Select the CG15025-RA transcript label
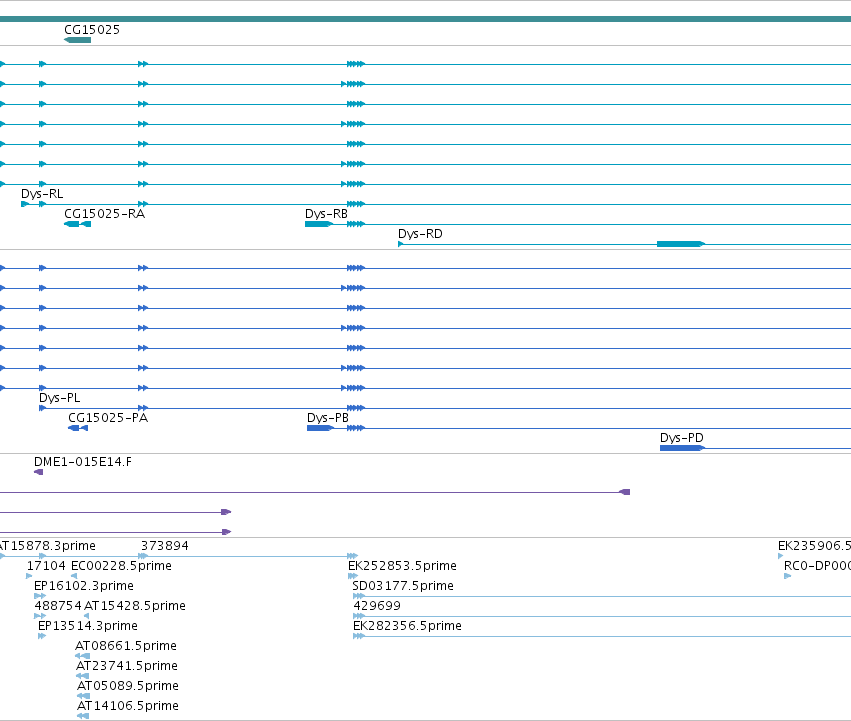This screenshot has height=721, width=851. (x=104, y=214)
